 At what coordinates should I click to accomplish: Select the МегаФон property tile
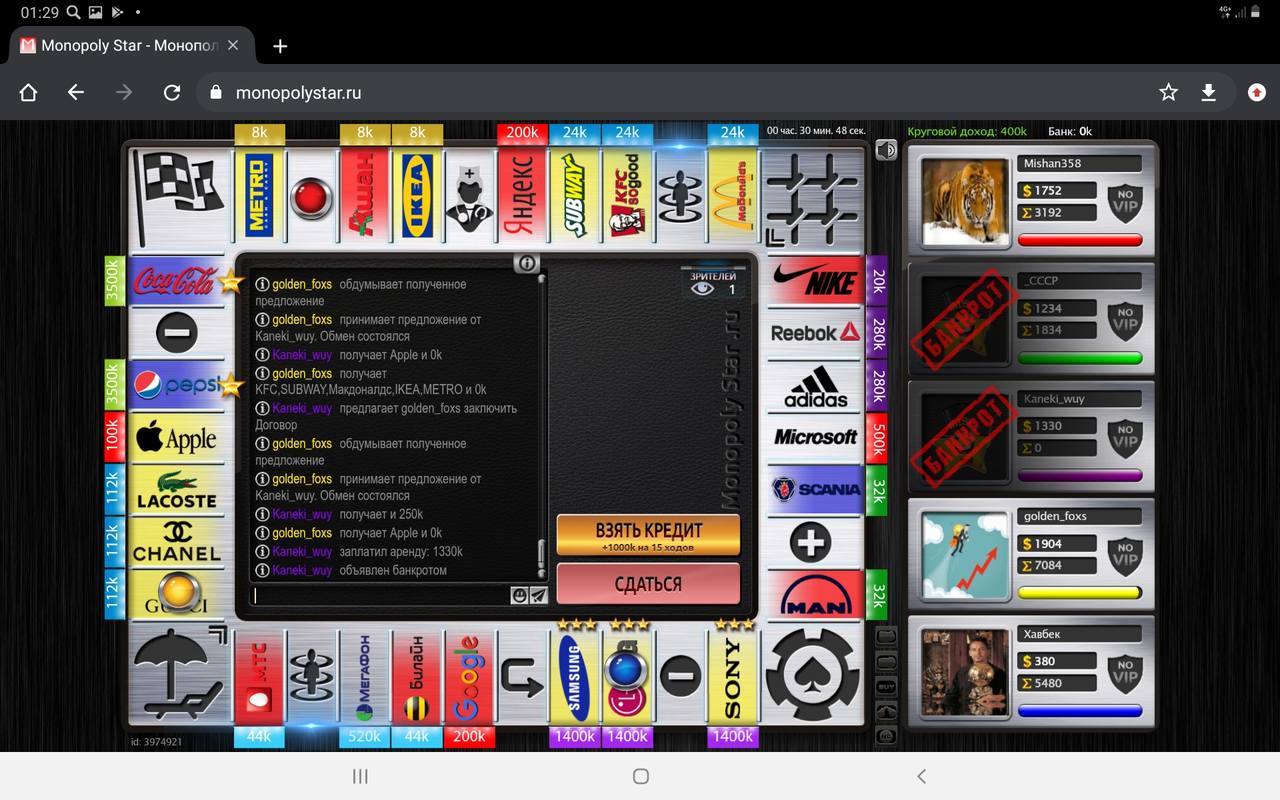[x=364, y=676]
